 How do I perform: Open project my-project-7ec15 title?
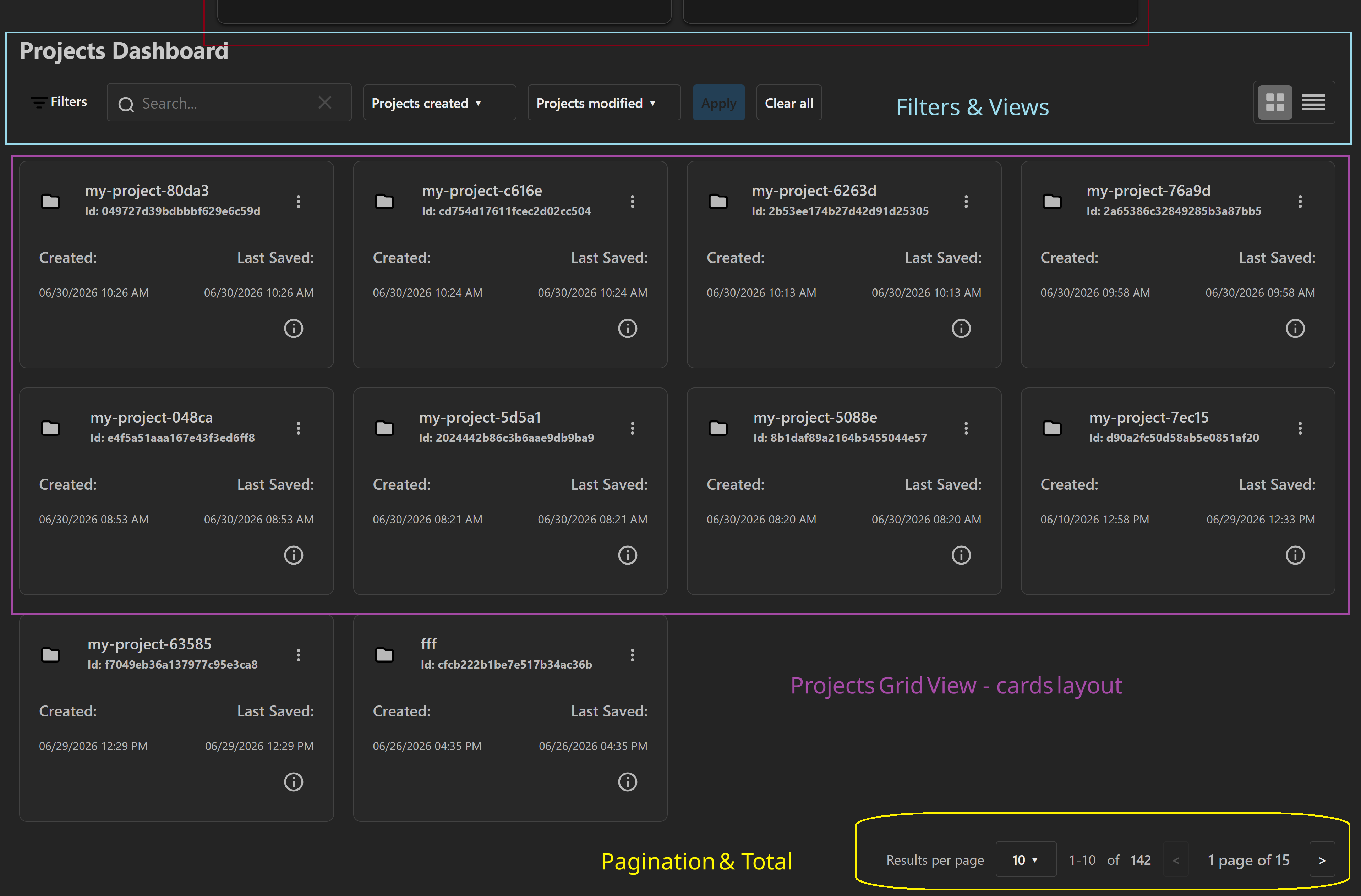pyautogui.click(x=1149, y=417)
